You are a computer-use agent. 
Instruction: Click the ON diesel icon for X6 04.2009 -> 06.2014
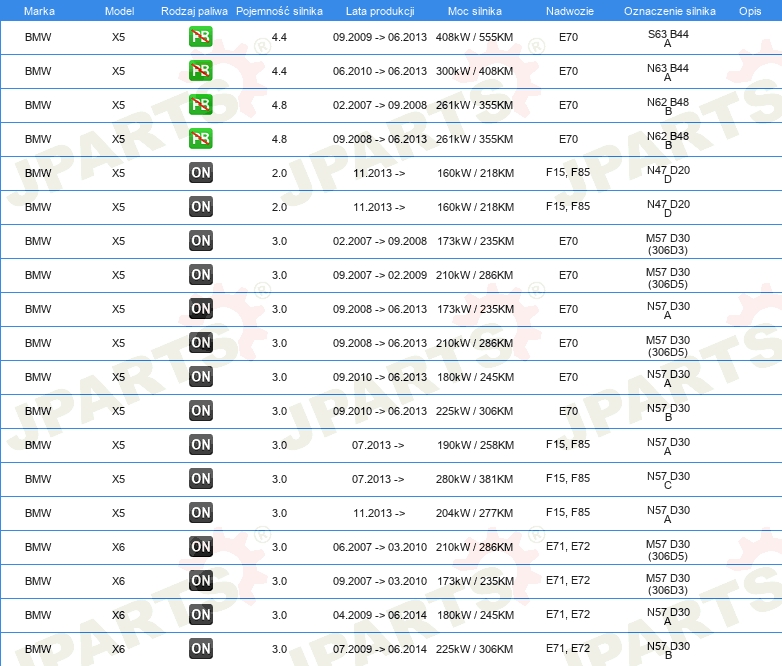click(200, 615)
